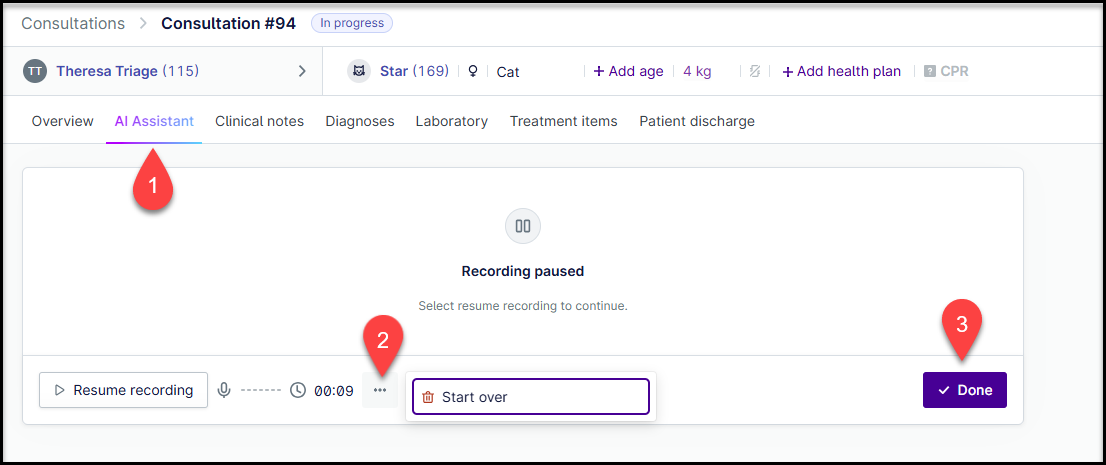Click the three-dot more options button
Image resolution: width=1106 pixels, height=465 pixels.
click(380, 390)
